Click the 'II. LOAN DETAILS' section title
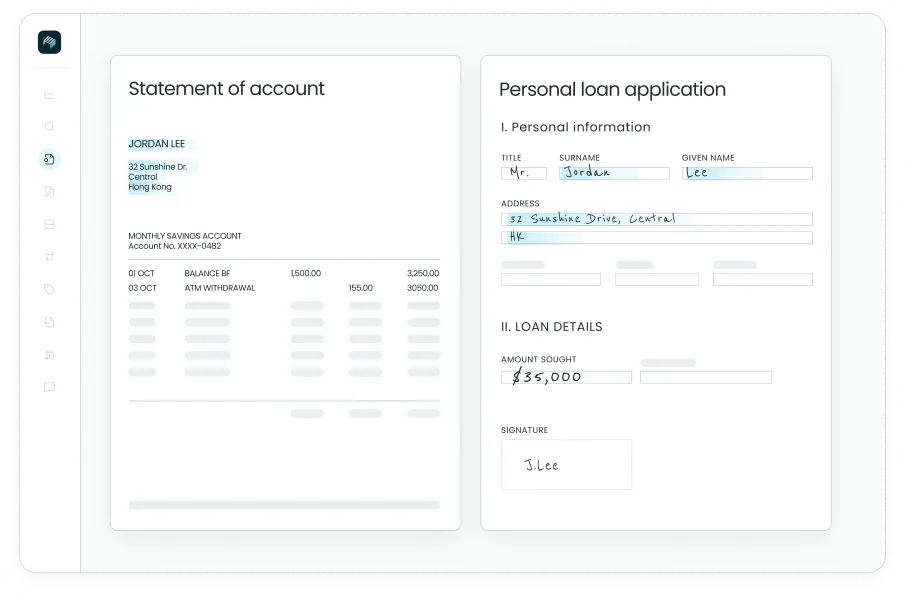 (x=551, y=327)
